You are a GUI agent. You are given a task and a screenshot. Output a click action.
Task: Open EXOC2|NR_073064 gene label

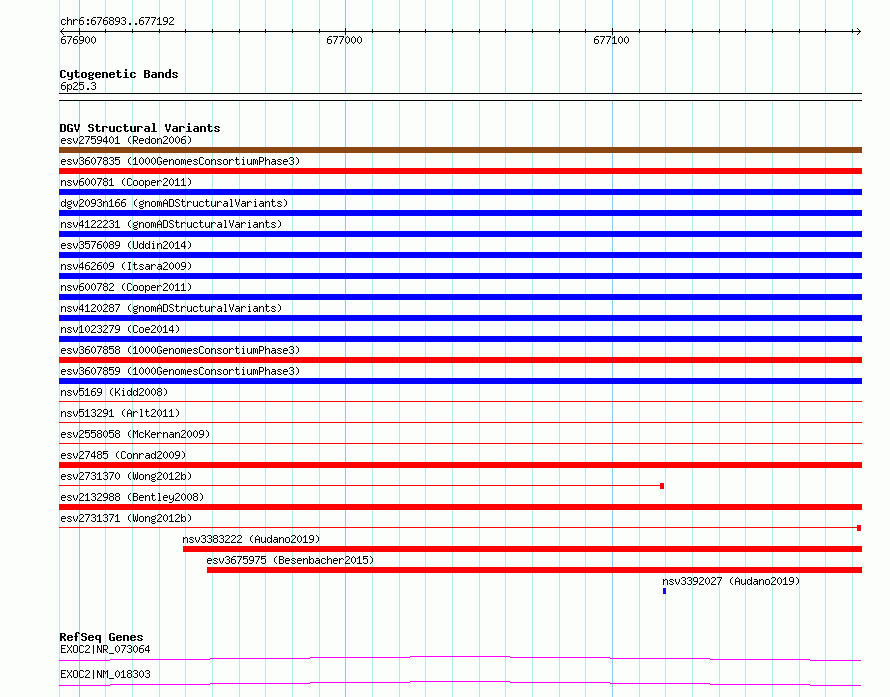105,649
